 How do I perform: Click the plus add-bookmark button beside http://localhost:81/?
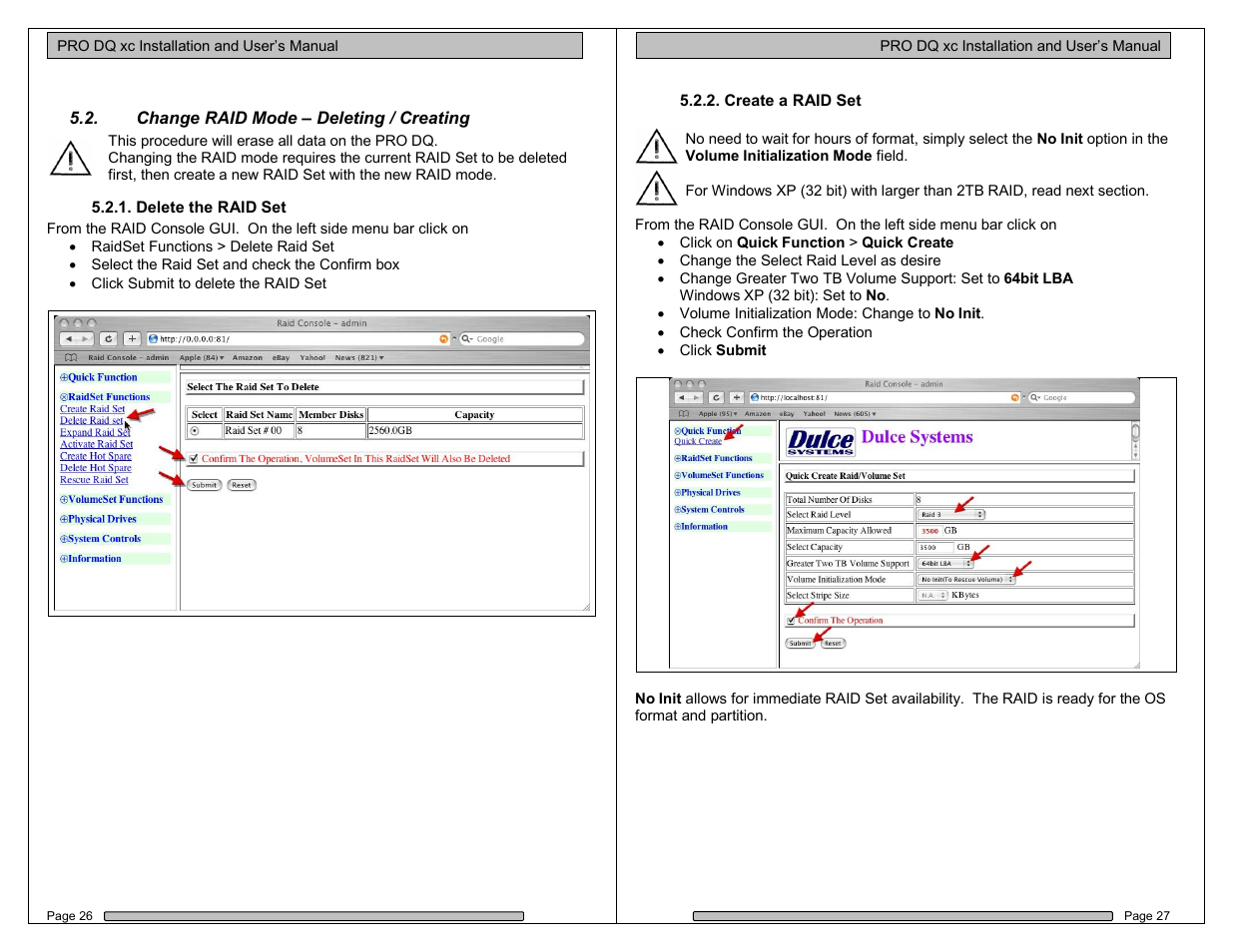coord(737,398)
